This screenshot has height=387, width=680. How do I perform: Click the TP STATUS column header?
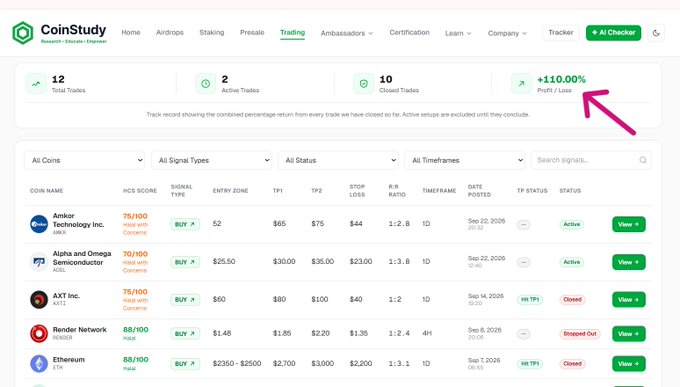coord(532,190)
